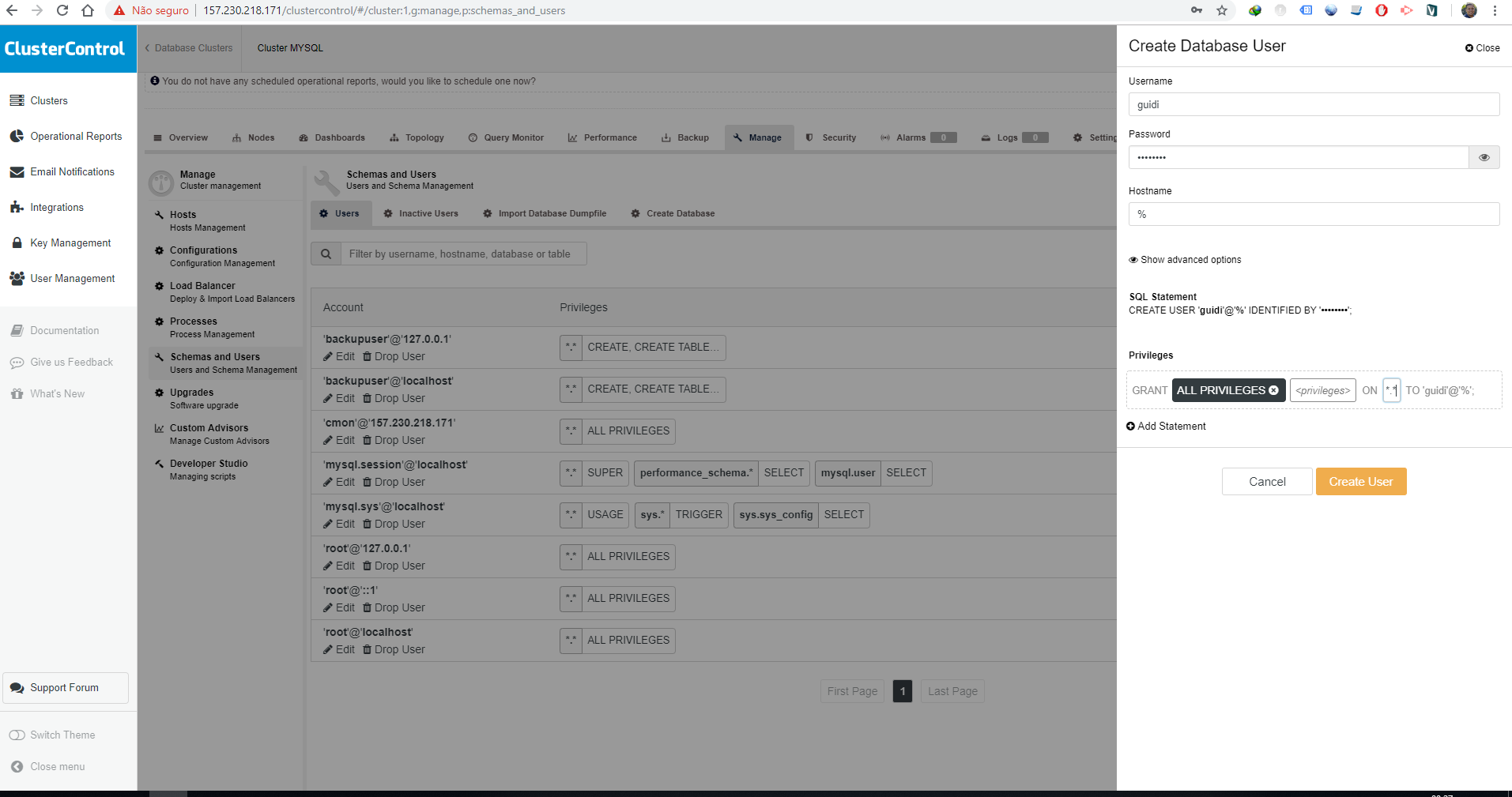Open Operational Reports from the sidebar
The image size is (1512, 797).
pyautogui.click(x=76, y=136)
